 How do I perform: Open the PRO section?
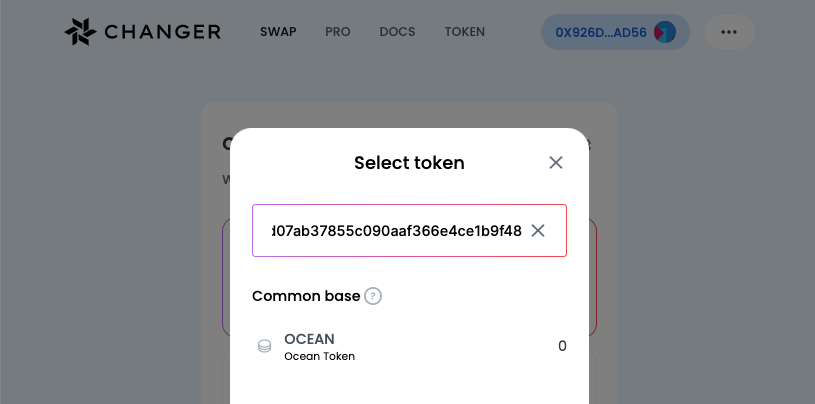(x=338, y=32)
